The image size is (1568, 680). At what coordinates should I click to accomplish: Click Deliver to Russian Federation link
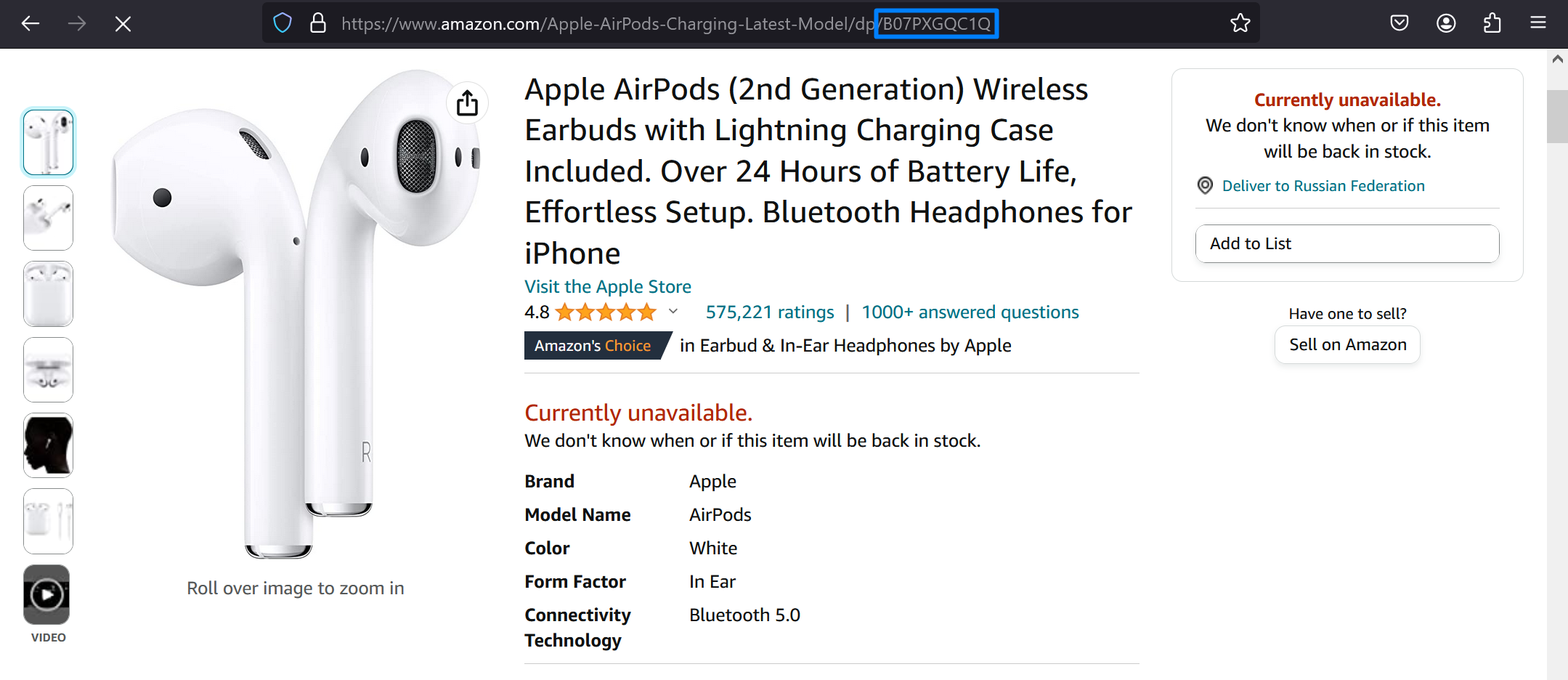(1323, 186)
